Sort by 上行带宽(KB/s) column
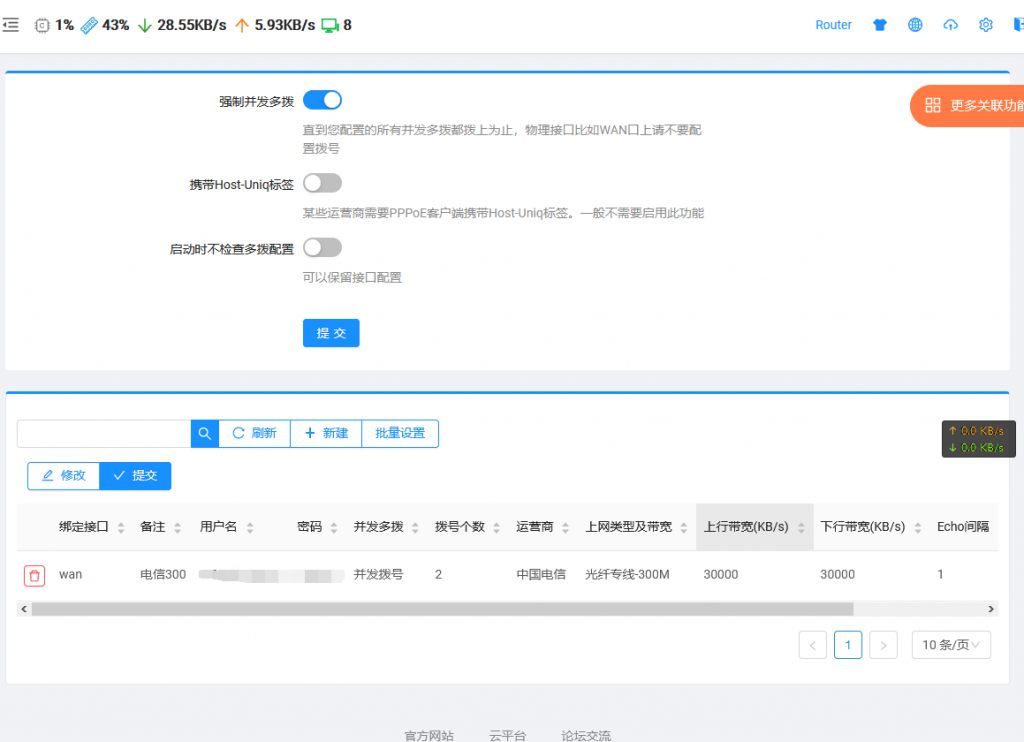The height and width of the screenshot is (742, 1024). (x=754, y=527)
